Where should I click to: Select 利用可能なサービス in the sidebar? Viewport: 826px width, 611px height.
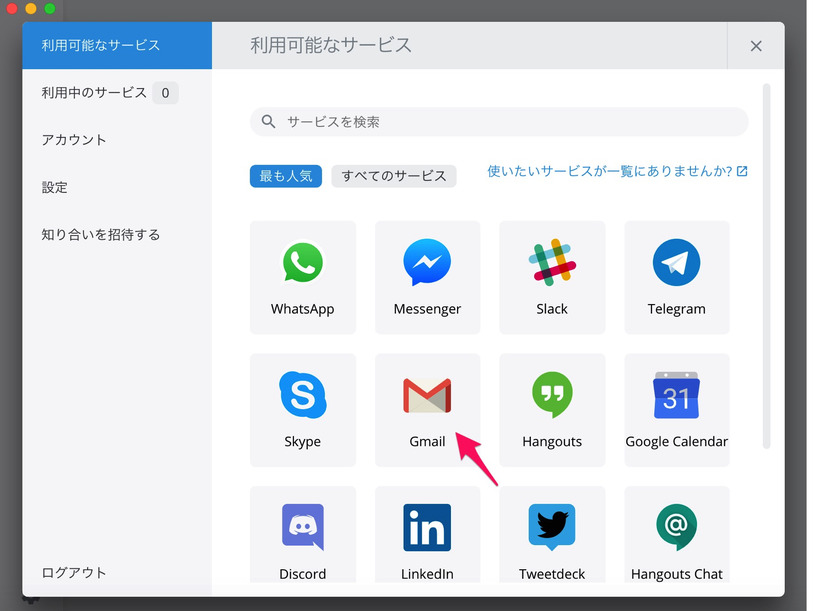[117, 45]
